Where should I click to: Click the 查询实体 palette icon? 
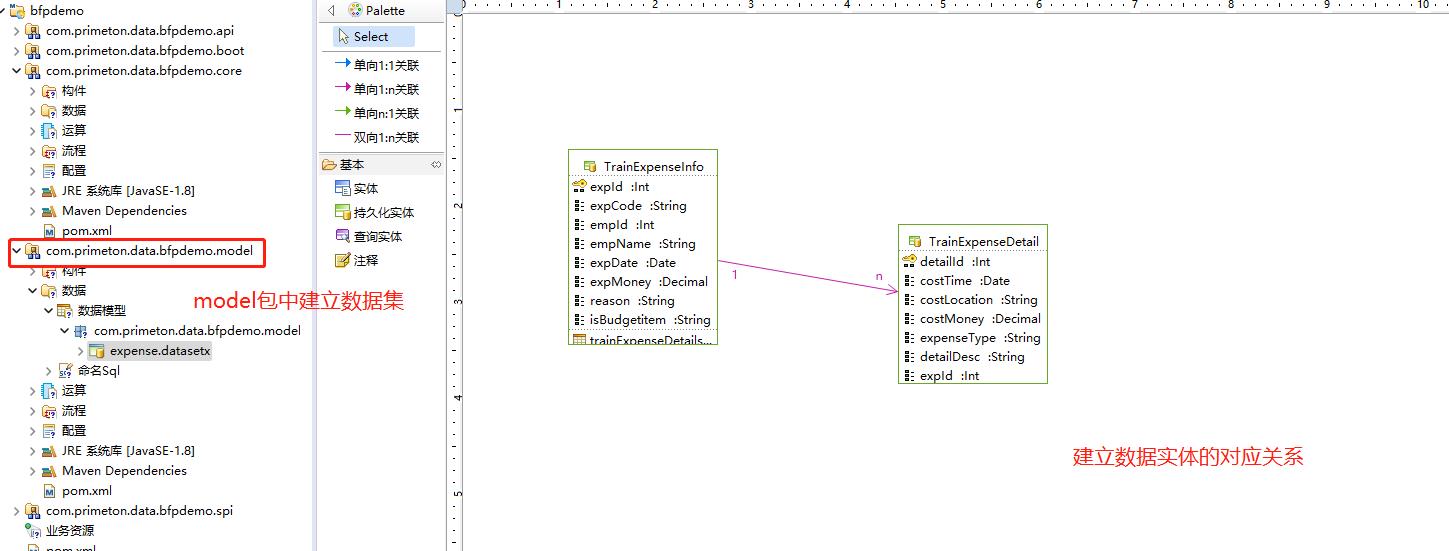coord(344,236)
